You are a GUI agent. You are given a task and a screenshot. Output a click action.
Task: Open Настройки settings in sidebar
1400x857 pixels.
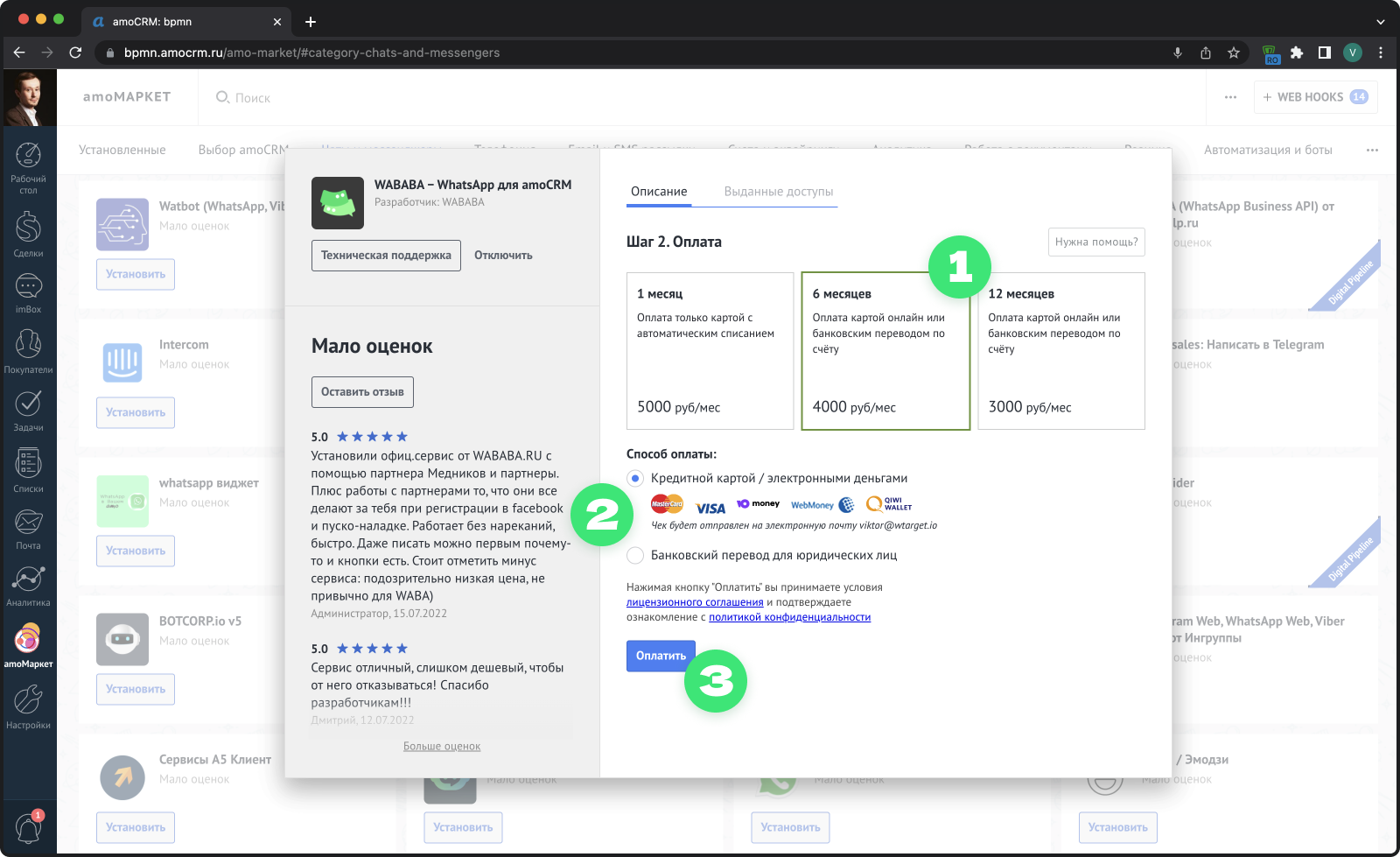click(x=28, y=707)
